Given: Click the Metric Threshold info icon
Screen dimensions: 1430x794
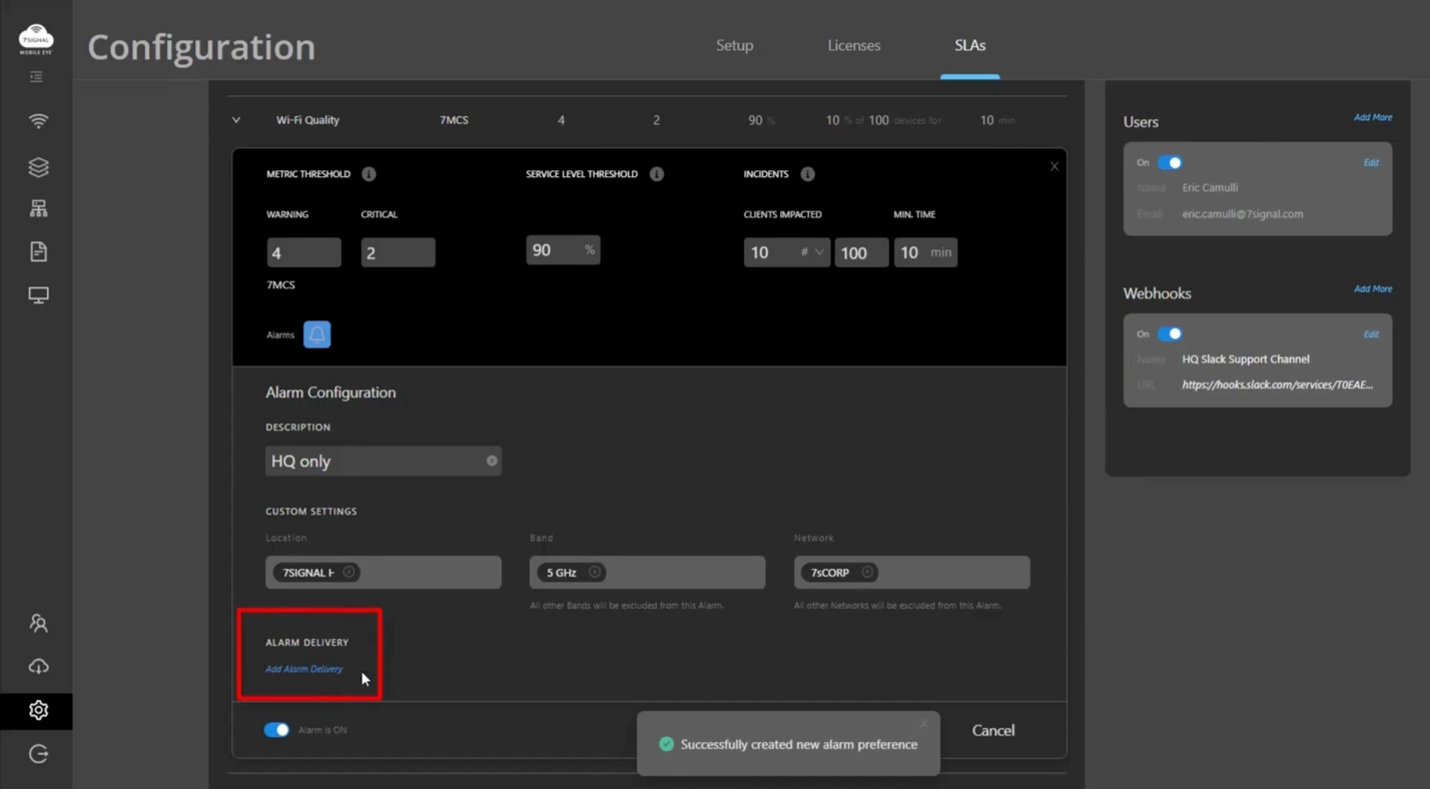Looking at the screenshot, I should click(368, 174).
